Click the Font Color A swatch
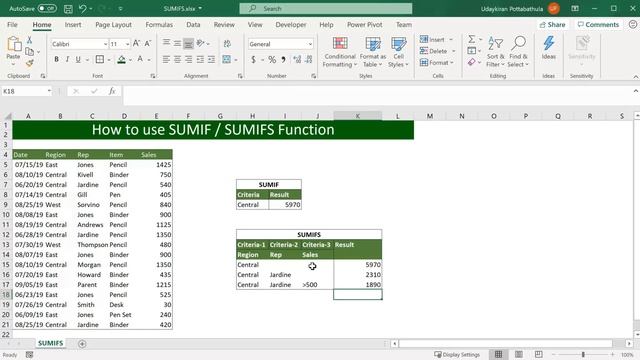 pos(140,60)
